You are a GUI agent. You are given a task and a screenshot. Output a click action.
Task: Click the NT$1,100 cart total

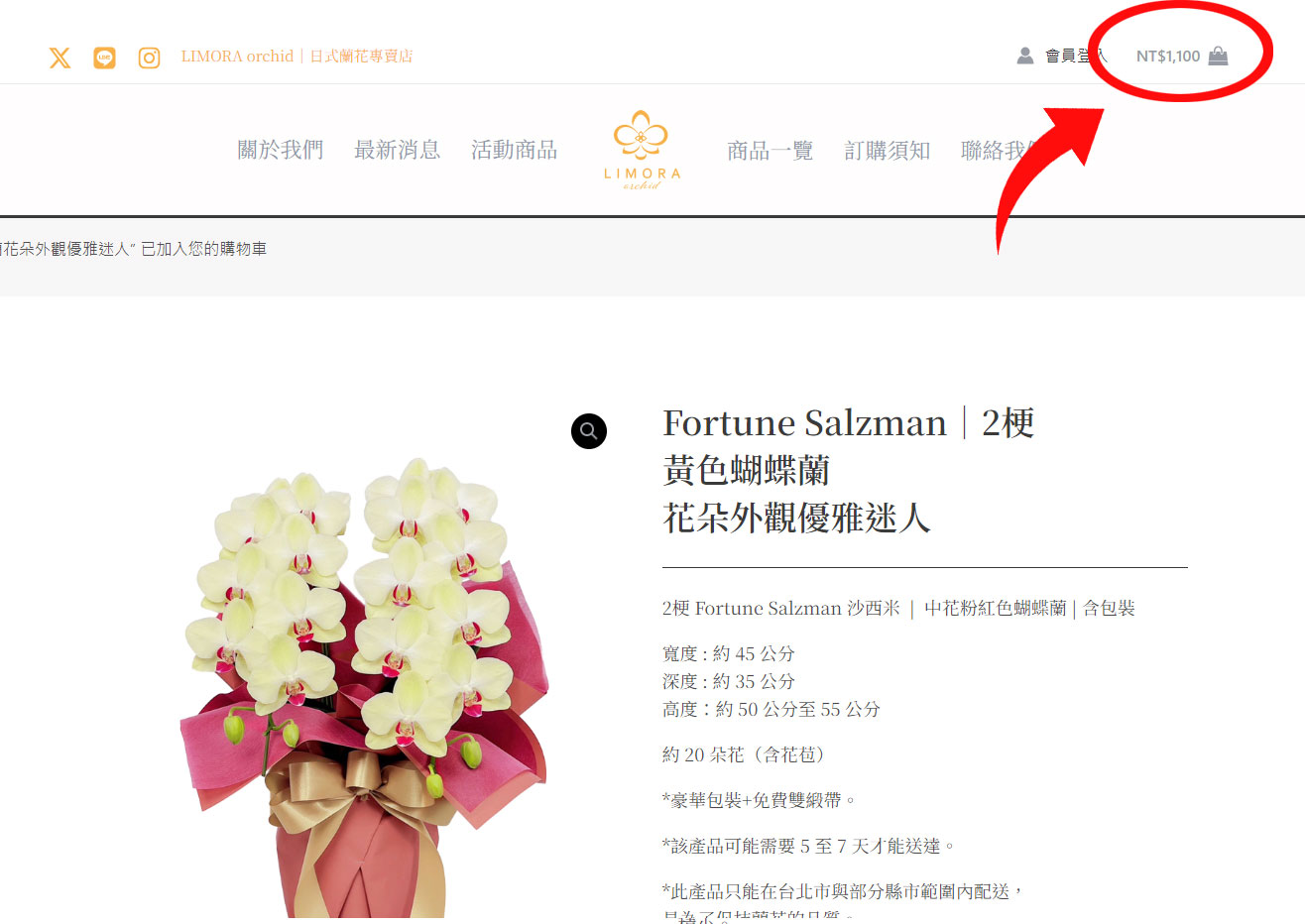tap(1168, 57)
